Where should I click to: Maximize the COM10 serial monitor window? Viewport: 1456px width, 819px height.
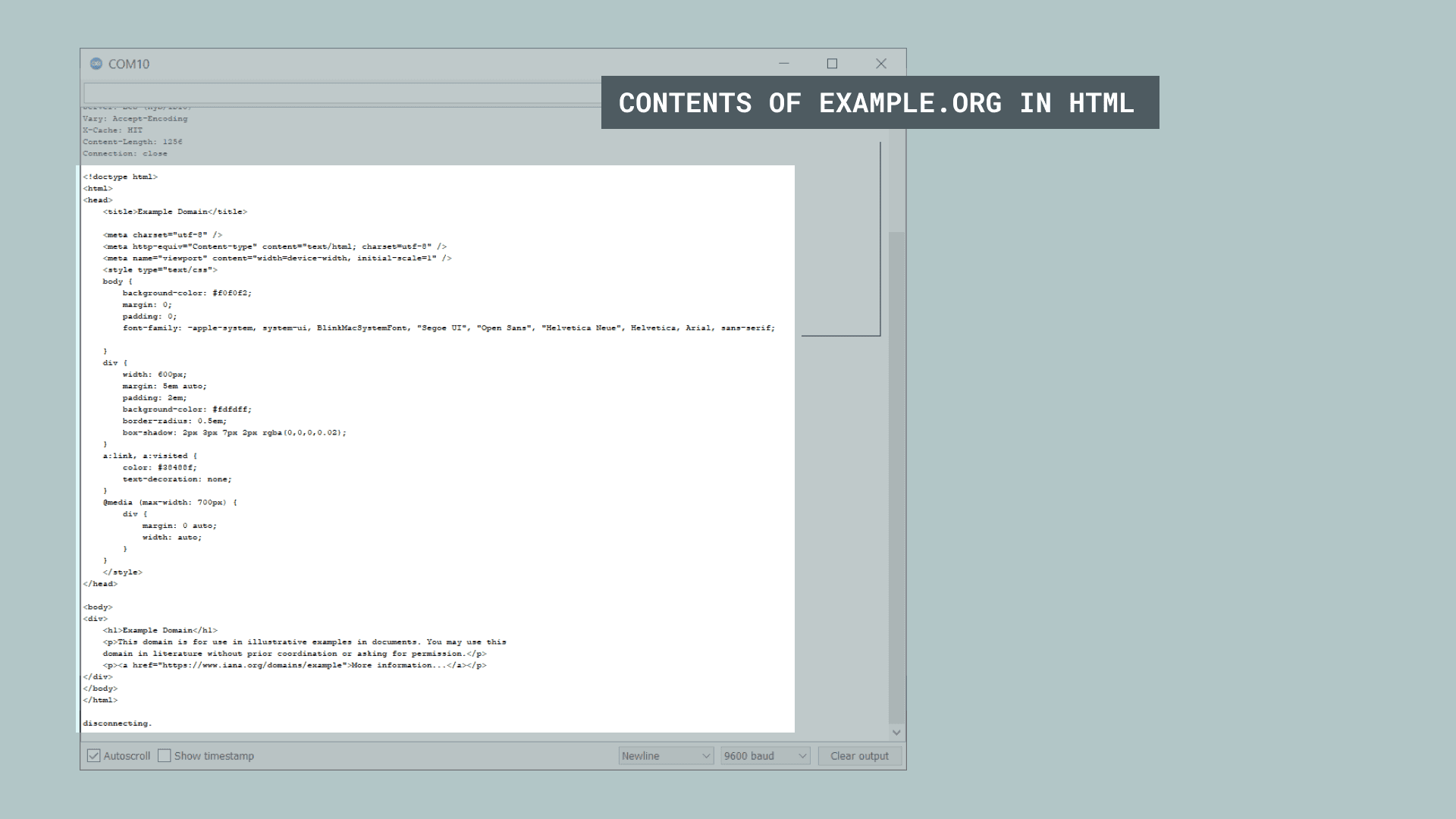pyautogui.click(x=832, y=64)
